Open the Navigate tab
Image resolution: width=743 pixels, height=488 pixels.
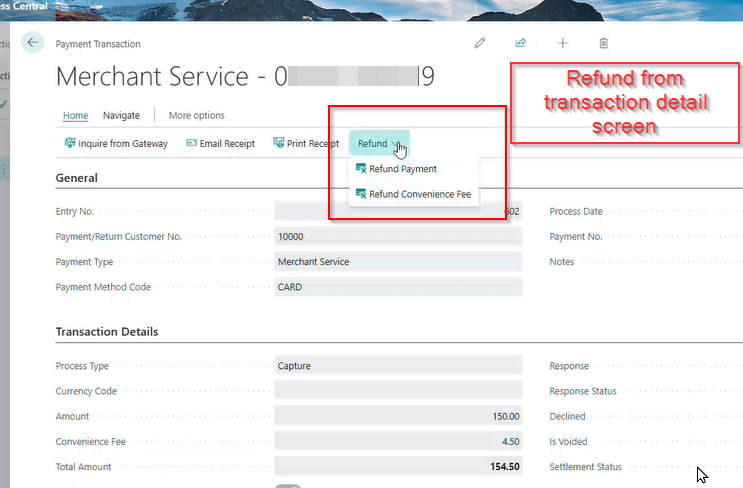pos(121,115)
